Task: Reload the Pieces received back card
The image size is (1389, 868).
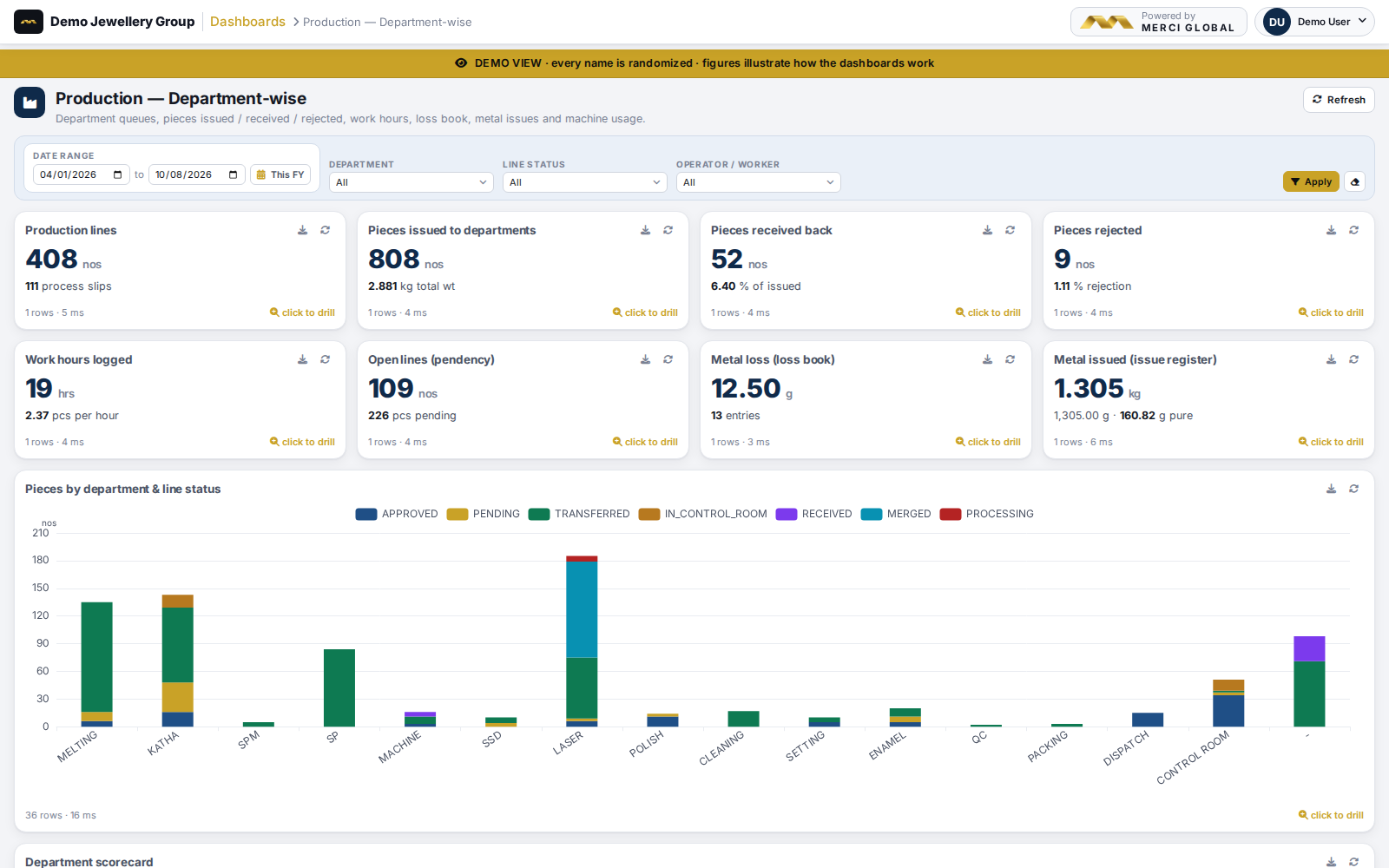Action: click(x=1010, y=230)
